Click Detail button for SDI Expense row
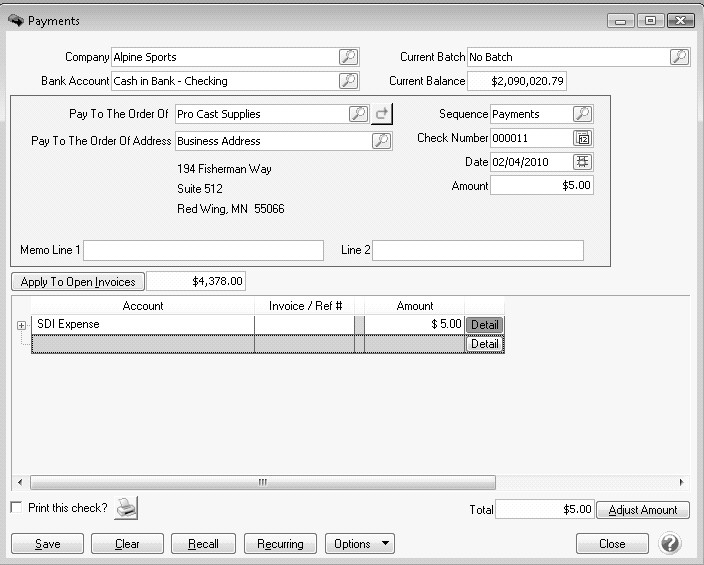 [x=484, y=325]
